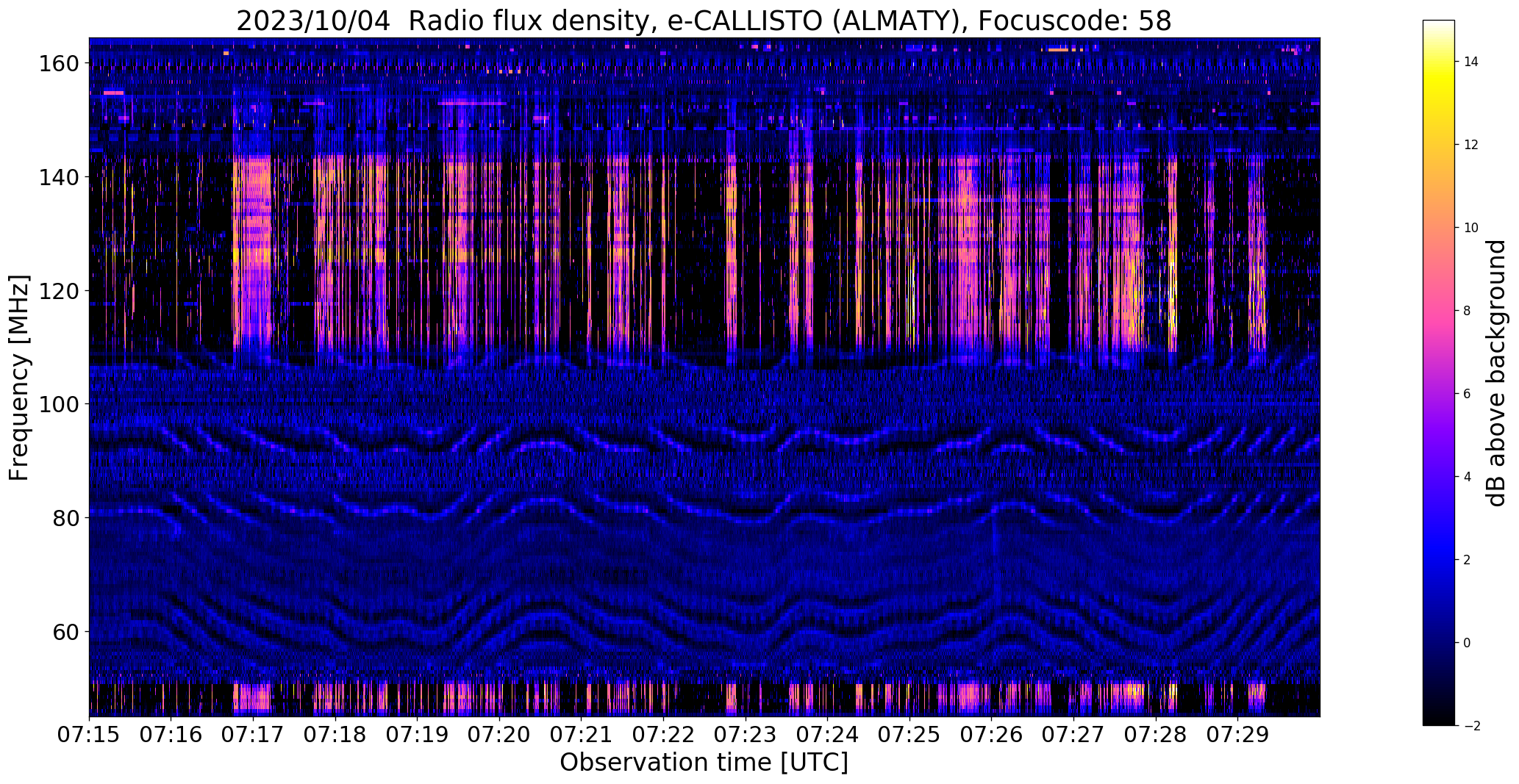Click the plot title mentioning e-CALLISTO (ALMATY)

click(x=704, y=21)
